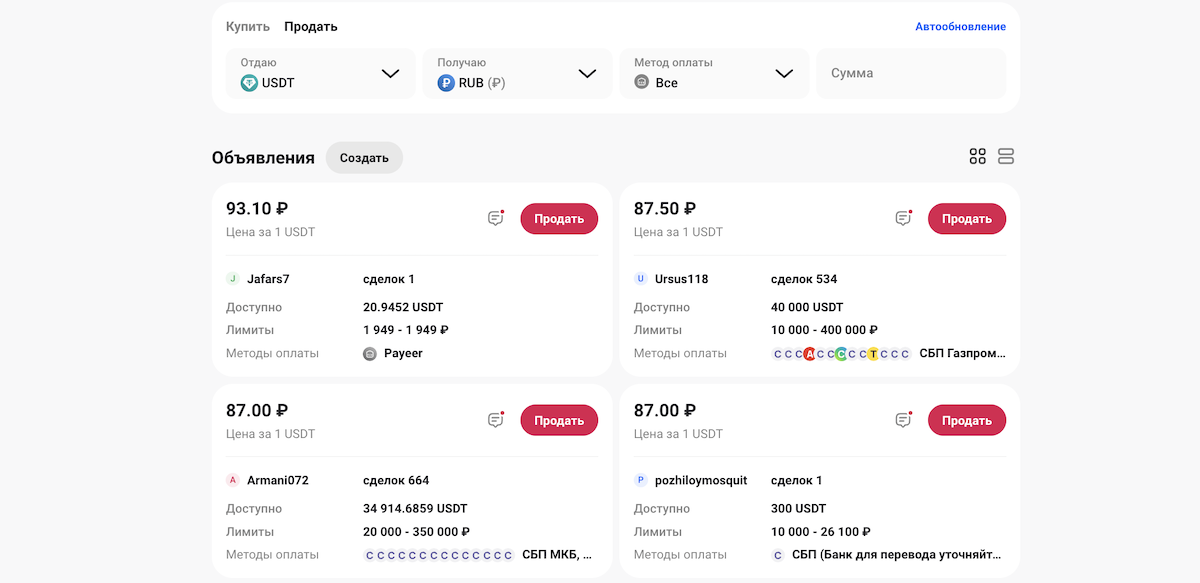Image resolution: width=1200 pixels, height=583 pixels.
Task: Click the green Sber icon on Ursus118's offer
Action: (x=840, y=353)
